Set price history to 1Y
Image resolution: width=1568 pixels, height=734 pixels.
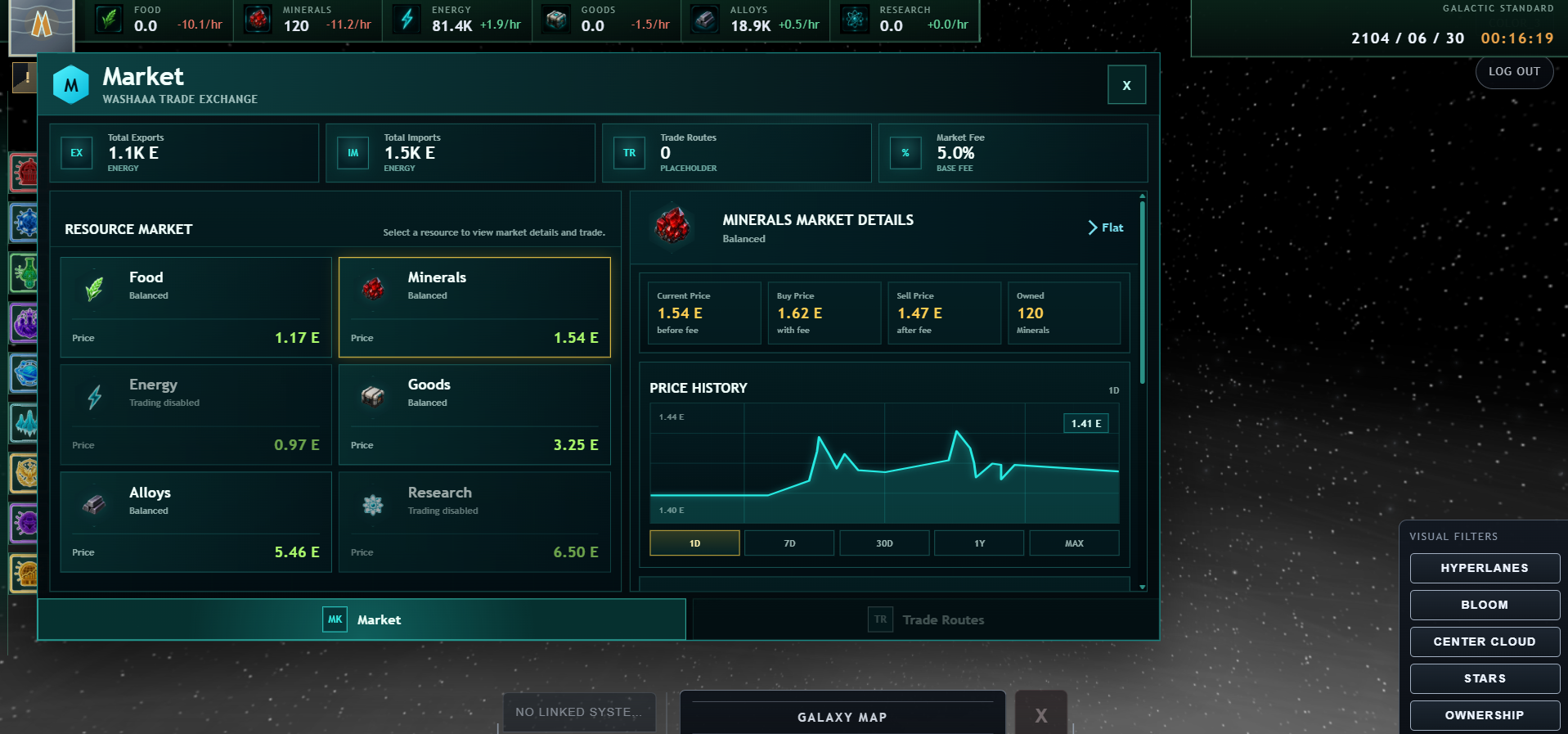(x=979, y=543)
